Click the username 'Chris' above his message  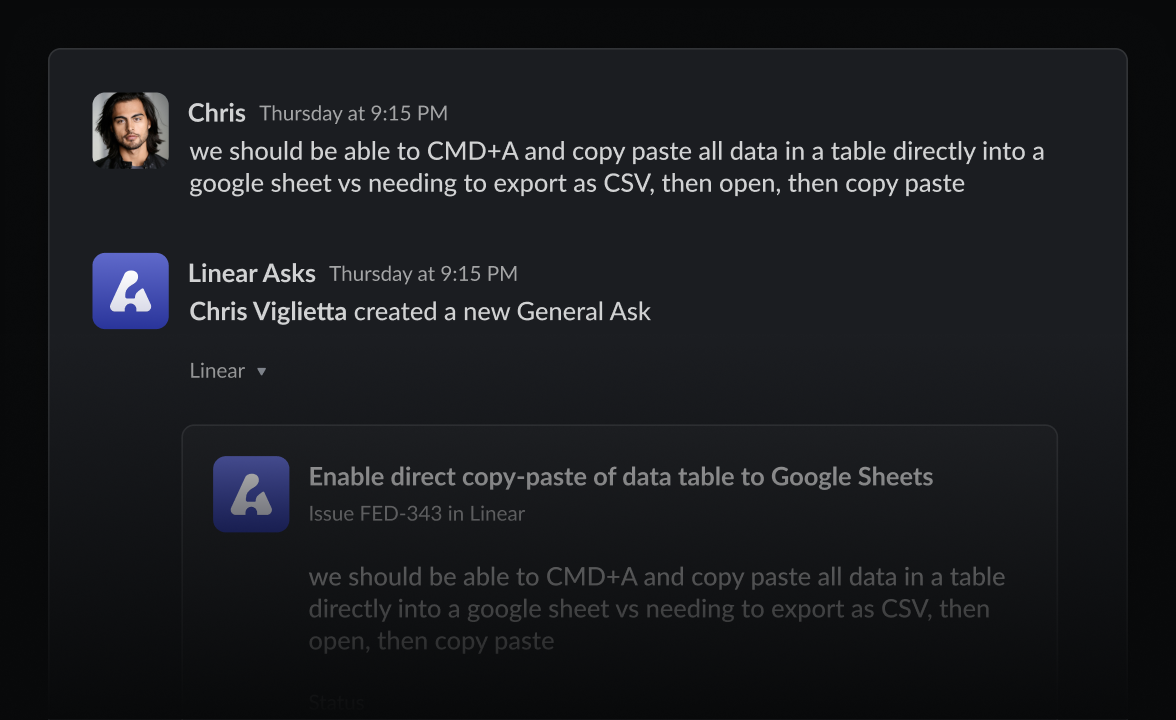(x=216, y=112)
